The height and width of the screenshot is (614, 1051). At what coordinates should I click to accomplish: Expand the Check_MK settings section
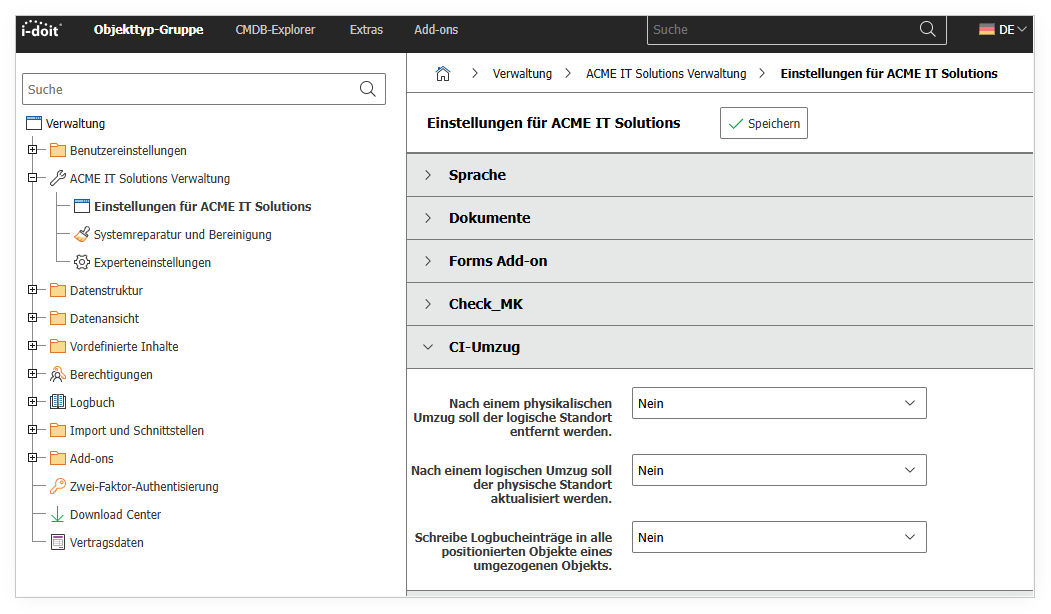click(x=719, y=304)
